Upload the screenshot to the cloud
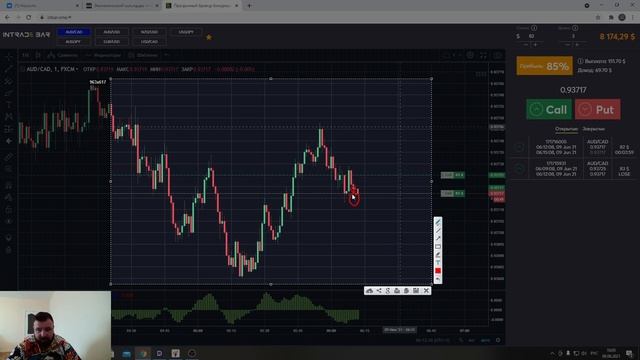640x360 pixels. (x=369, y=291)
